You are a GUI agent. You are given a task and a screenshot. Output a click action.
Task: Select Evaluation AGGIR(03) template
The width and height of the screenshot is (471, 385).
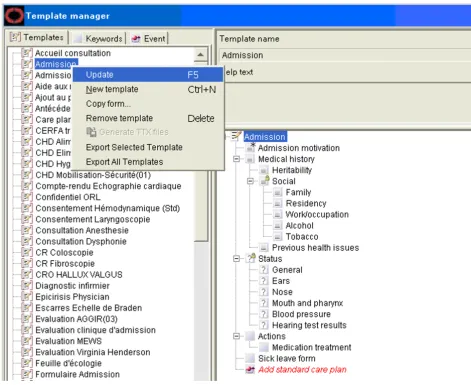click(77, 319)
